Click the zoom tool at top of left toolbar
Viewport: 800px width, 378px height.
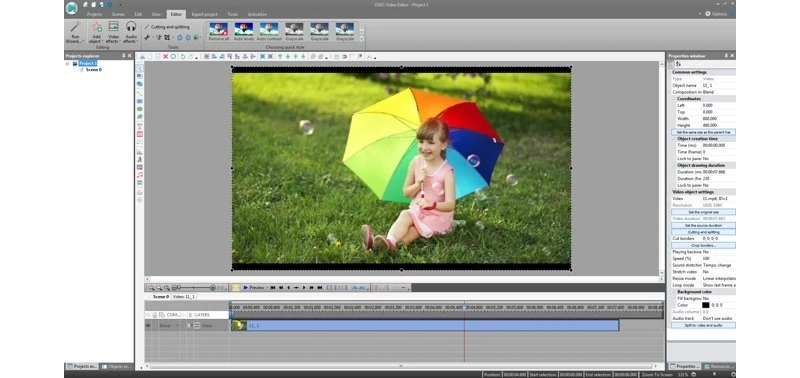click(140, 68)
